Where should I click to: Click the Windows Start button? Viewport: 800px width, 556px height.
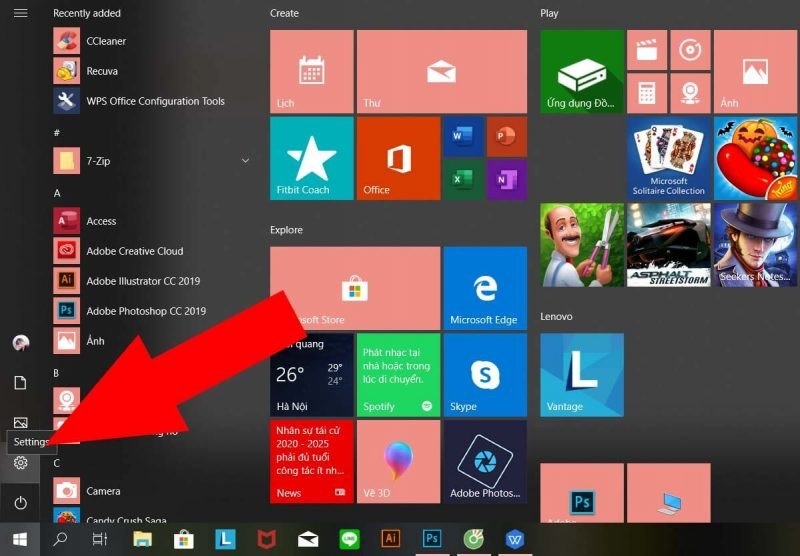coord(20,540)
